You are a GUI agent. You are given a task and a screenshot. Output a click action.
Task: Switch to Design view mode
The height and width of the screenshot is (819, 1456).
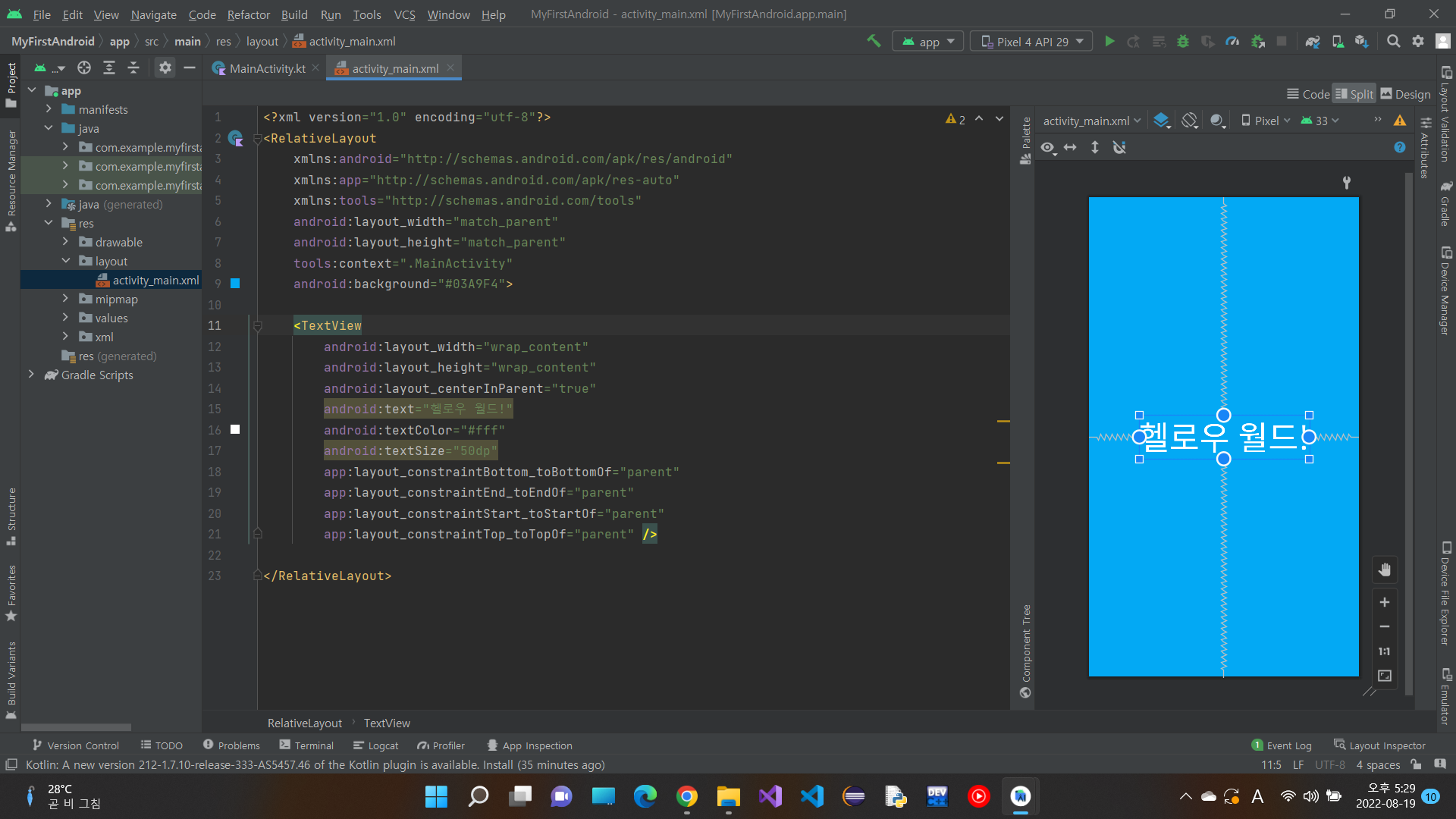pos(1405,94)
